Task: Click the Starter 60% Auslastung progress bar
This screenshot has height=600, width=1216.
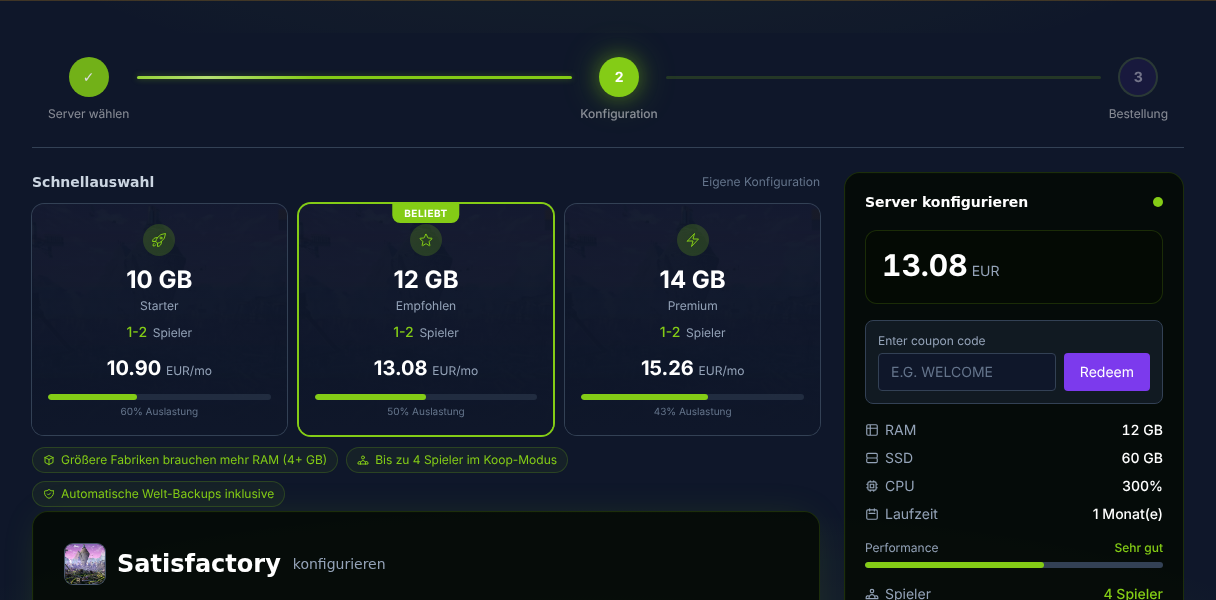Action: coord(159,397)
